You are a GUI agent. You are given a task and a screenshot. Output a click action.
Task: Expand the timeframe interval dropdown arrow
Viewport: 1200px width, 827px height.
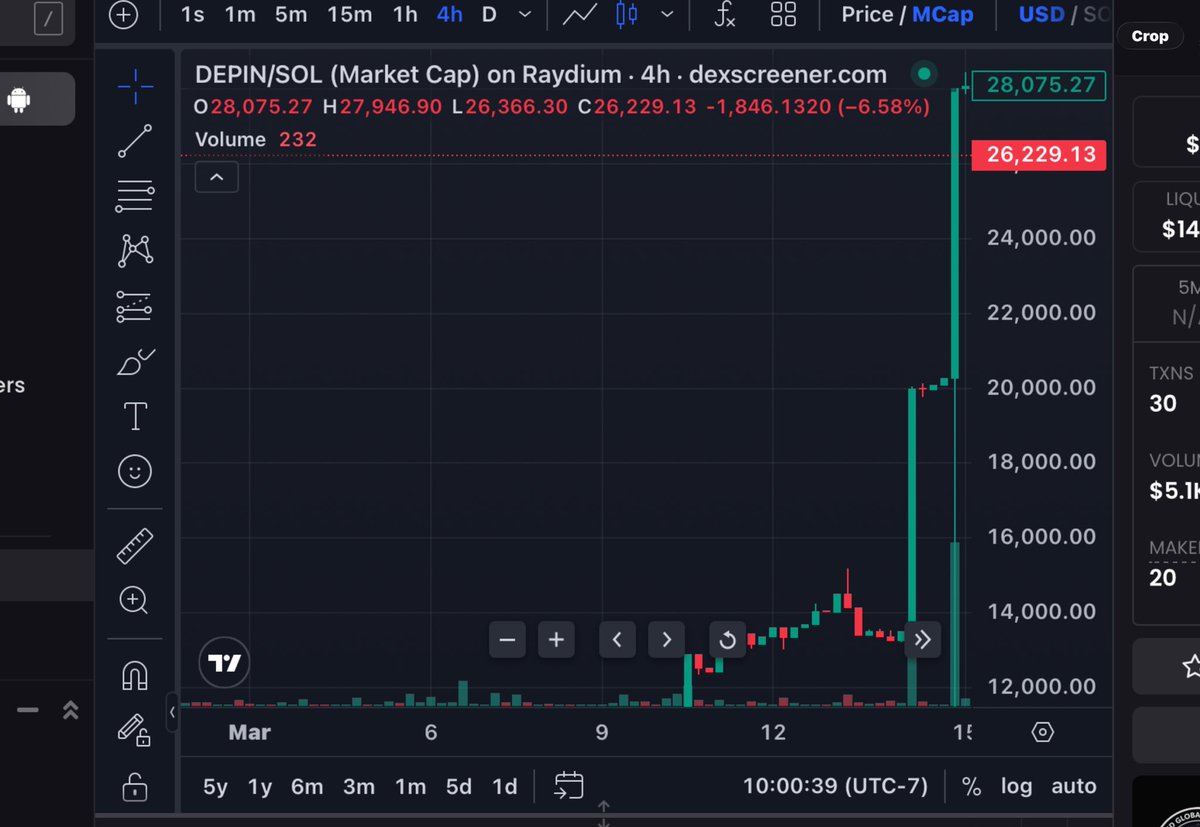pos(525,14)
